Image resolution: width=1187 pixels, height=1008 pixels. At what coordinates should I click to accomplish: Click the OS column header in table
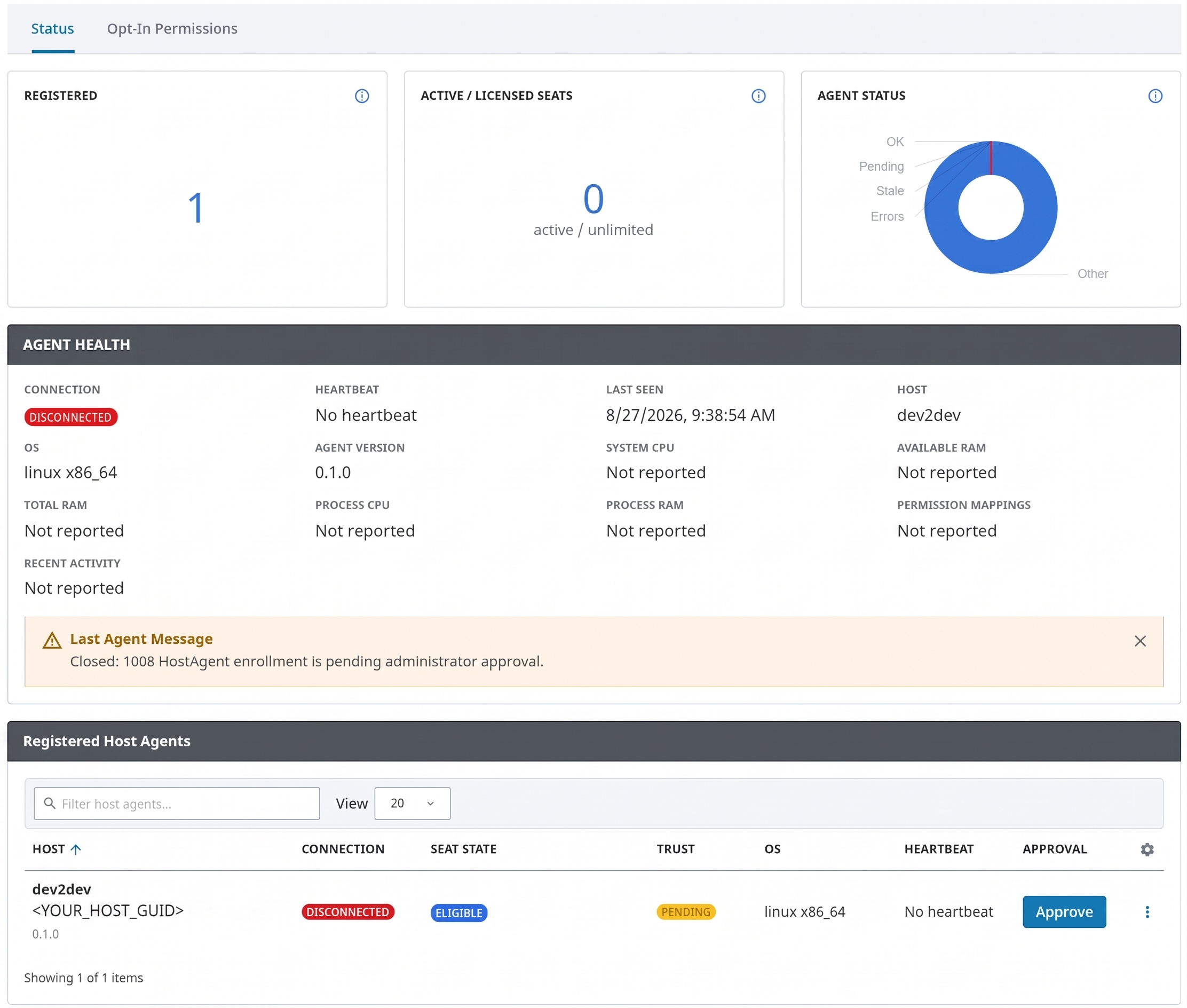[x=772, y=848]
